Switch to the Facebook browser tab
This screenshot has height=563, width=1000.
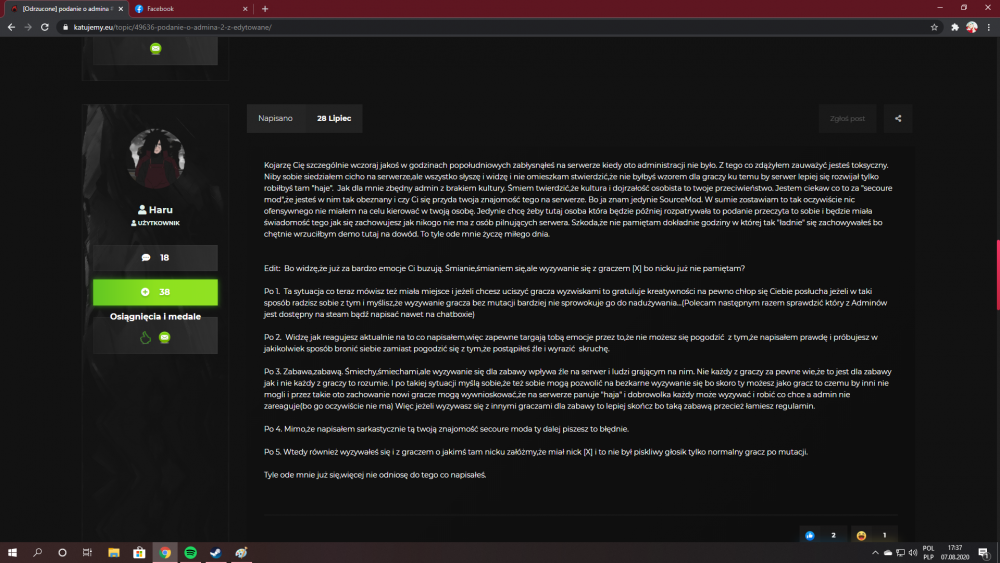[191, 9]
